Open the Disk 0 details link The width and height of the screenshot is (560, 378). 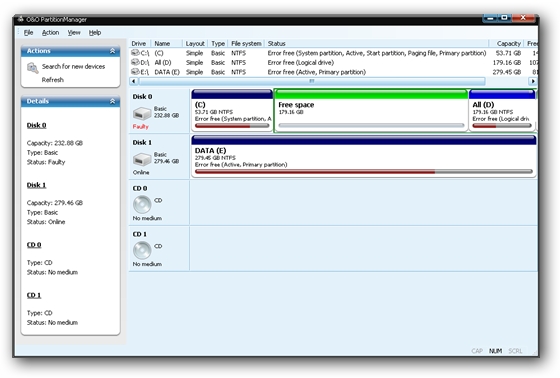(x=36, y=125)
